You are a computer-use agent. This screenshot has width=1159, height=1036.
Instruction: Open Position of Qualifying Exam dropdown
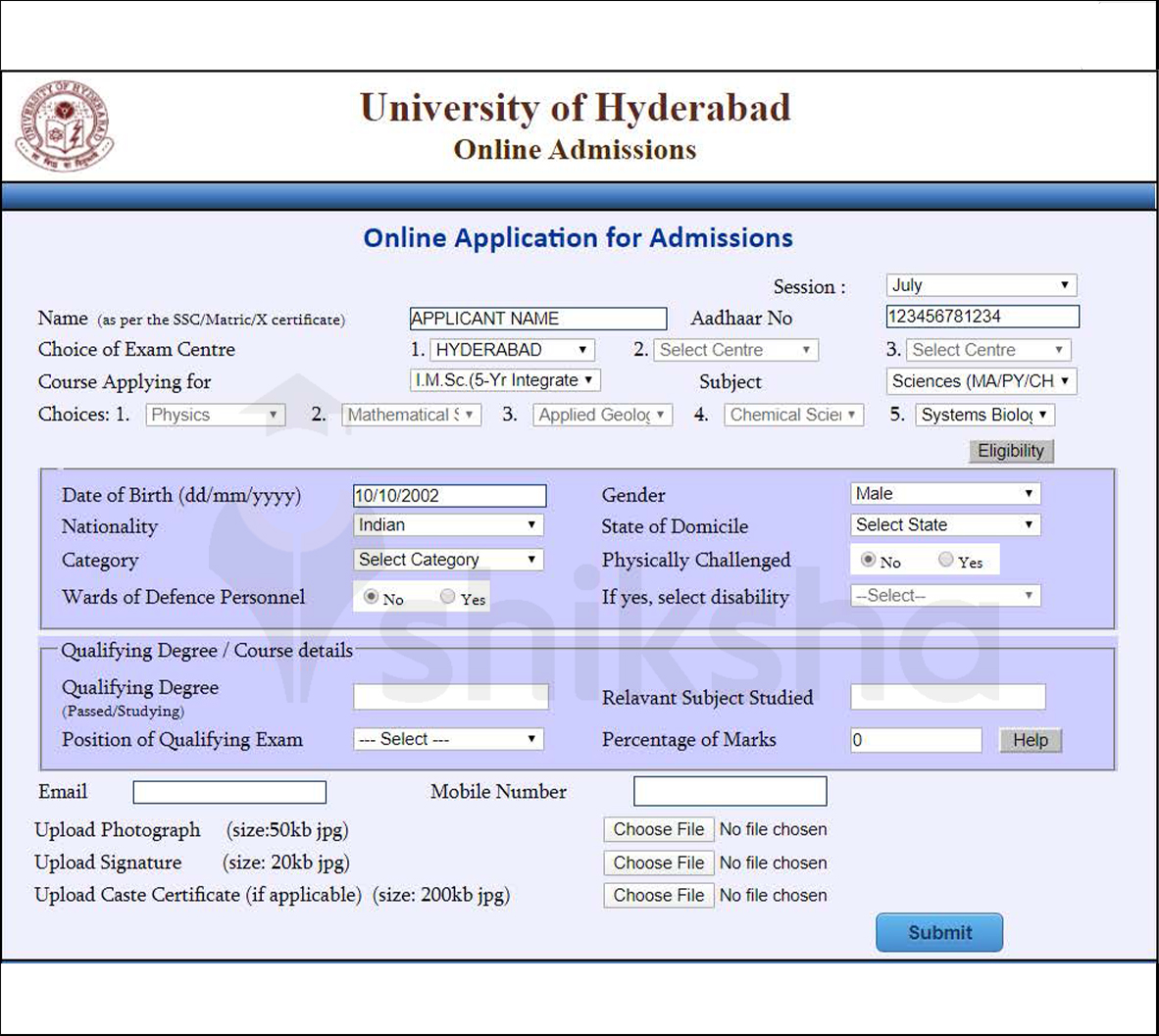coord(448,740)
